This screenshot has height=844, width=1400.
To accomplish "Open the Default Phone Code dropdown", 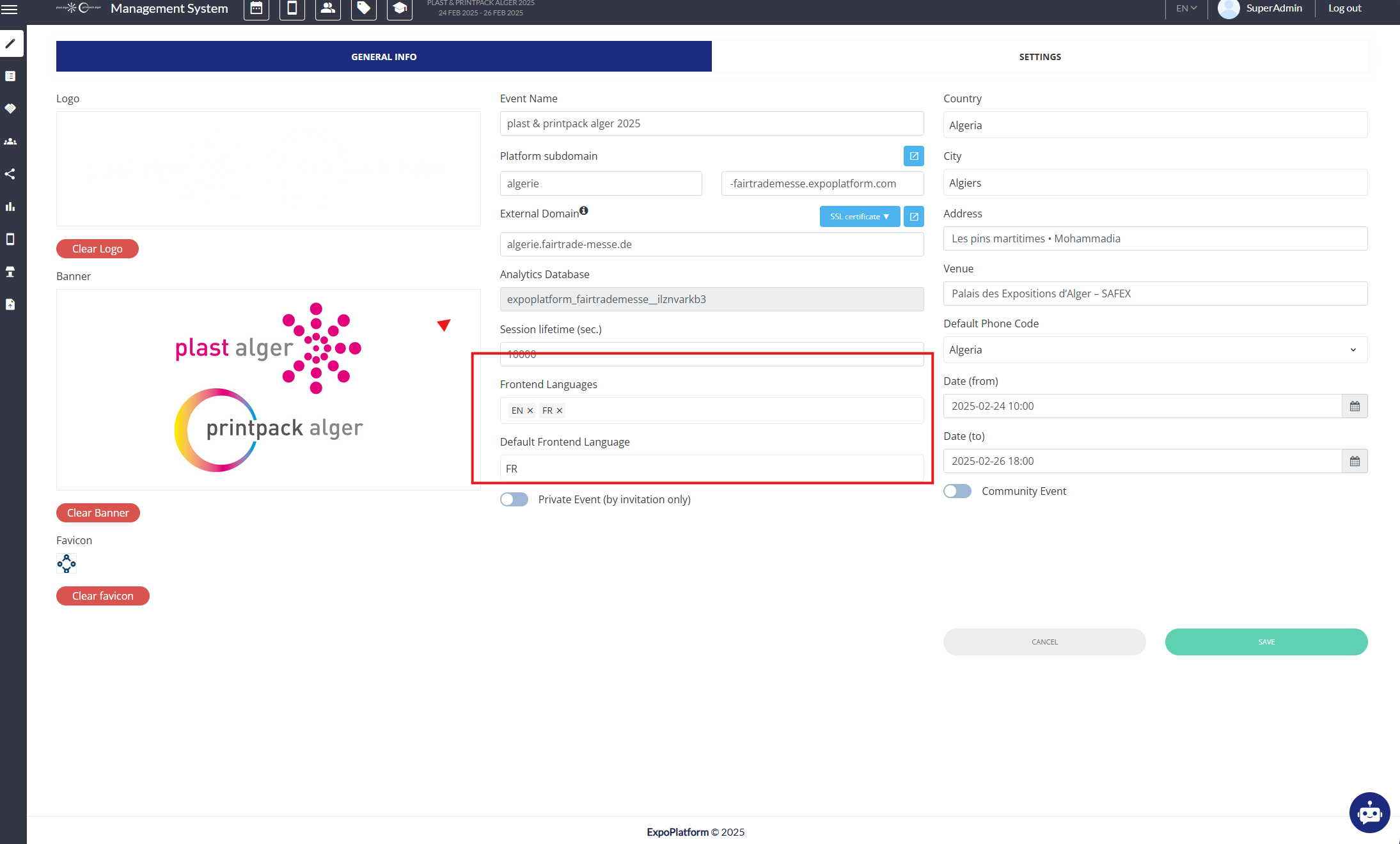I will 1155,350.
